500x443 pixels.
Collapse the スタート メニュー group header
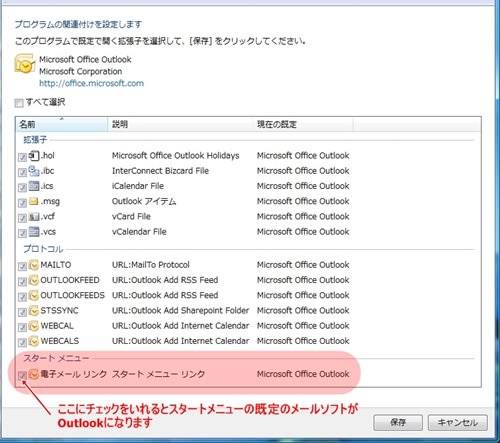click(x=56, y=358)
